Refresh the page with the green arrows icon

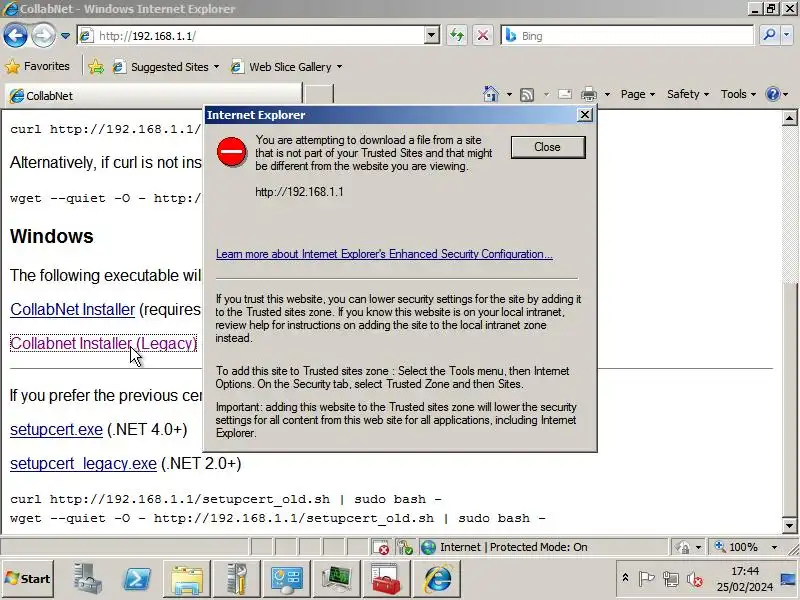tap(457, 36)
